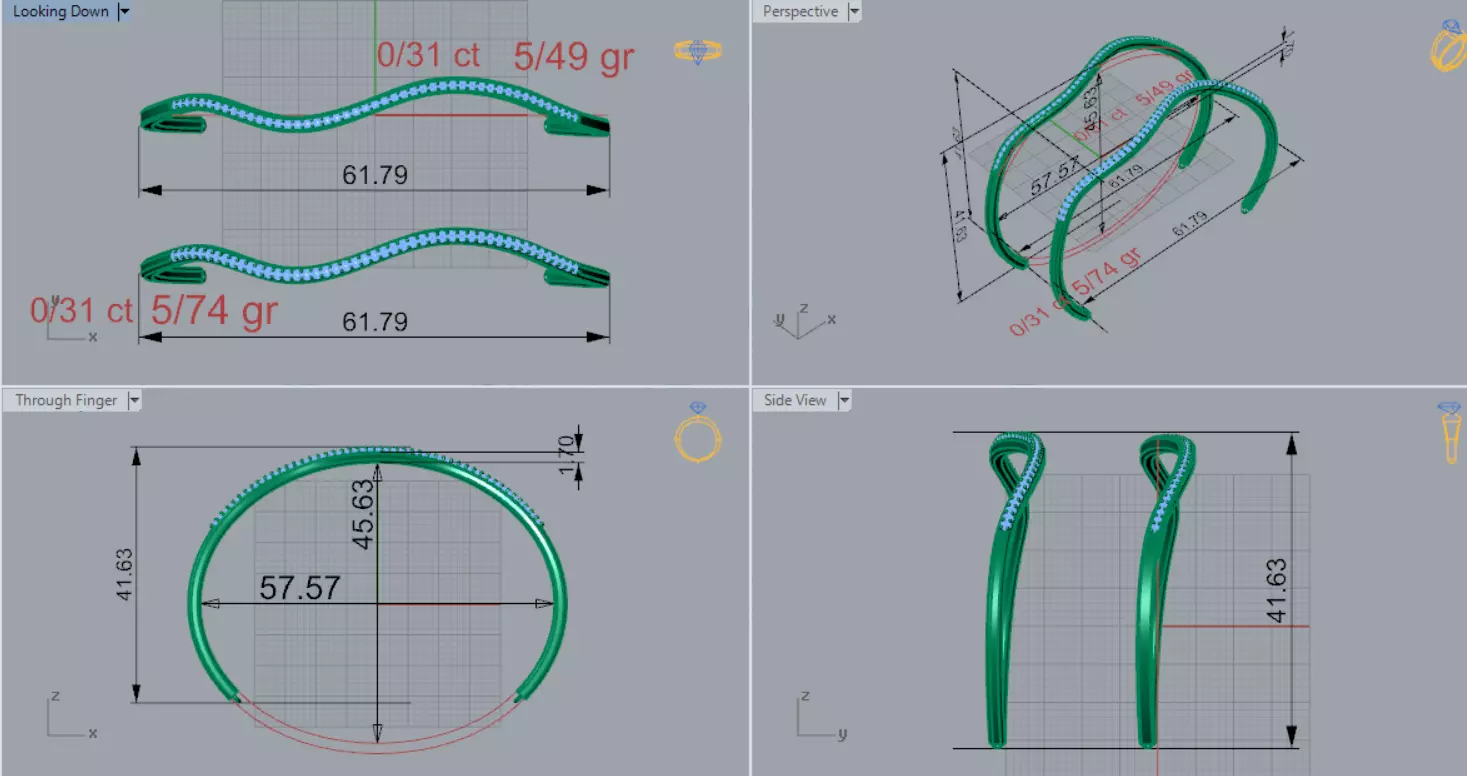The height and width of the screenshot is (776, 1467).
Task: Open the Perspective viewport dropdown arrow
Action: [854, 12]
